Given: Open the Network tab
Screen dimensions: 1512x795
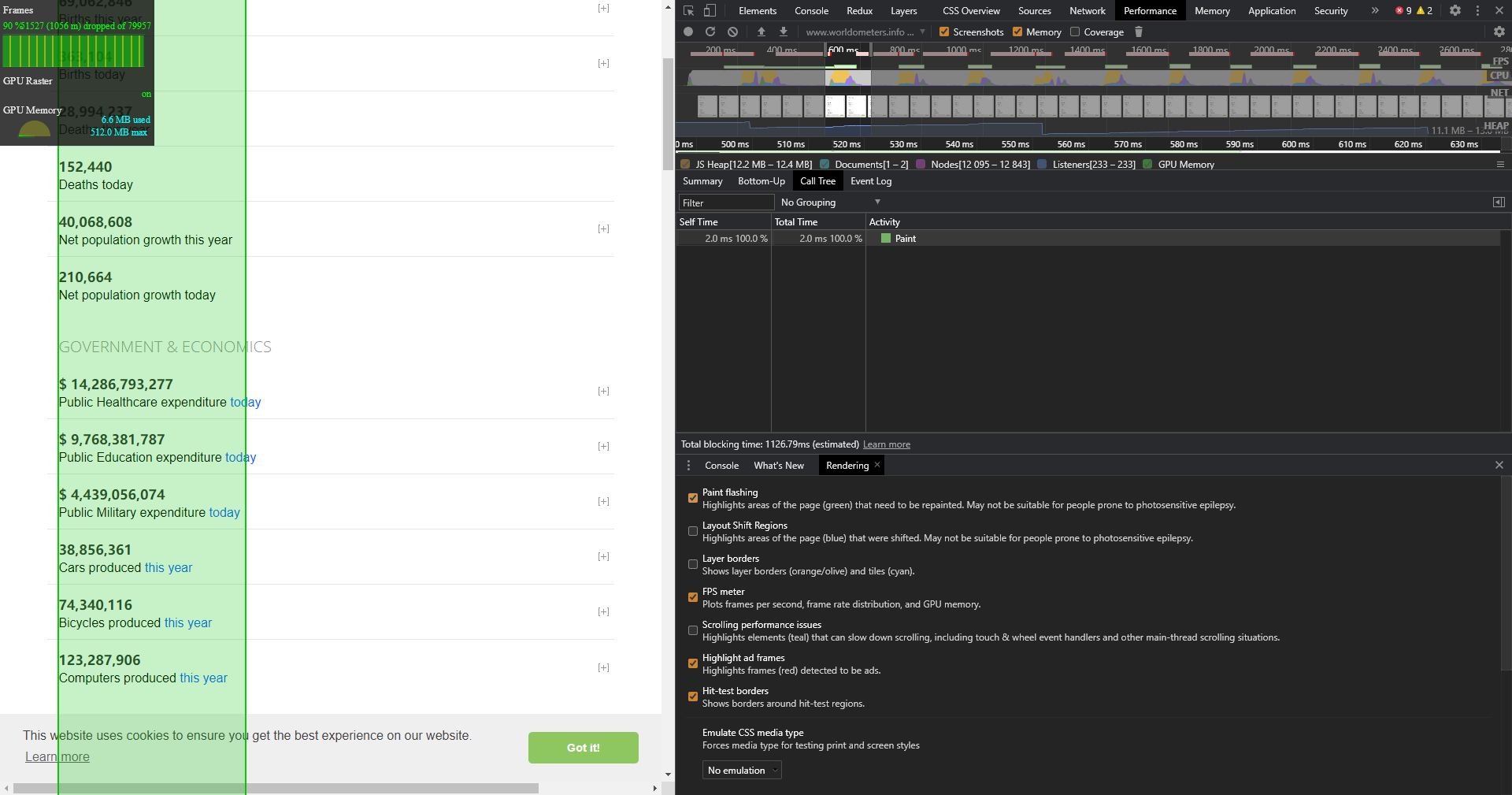Looking at the screenshot, I should click(x=1087, y=11).
